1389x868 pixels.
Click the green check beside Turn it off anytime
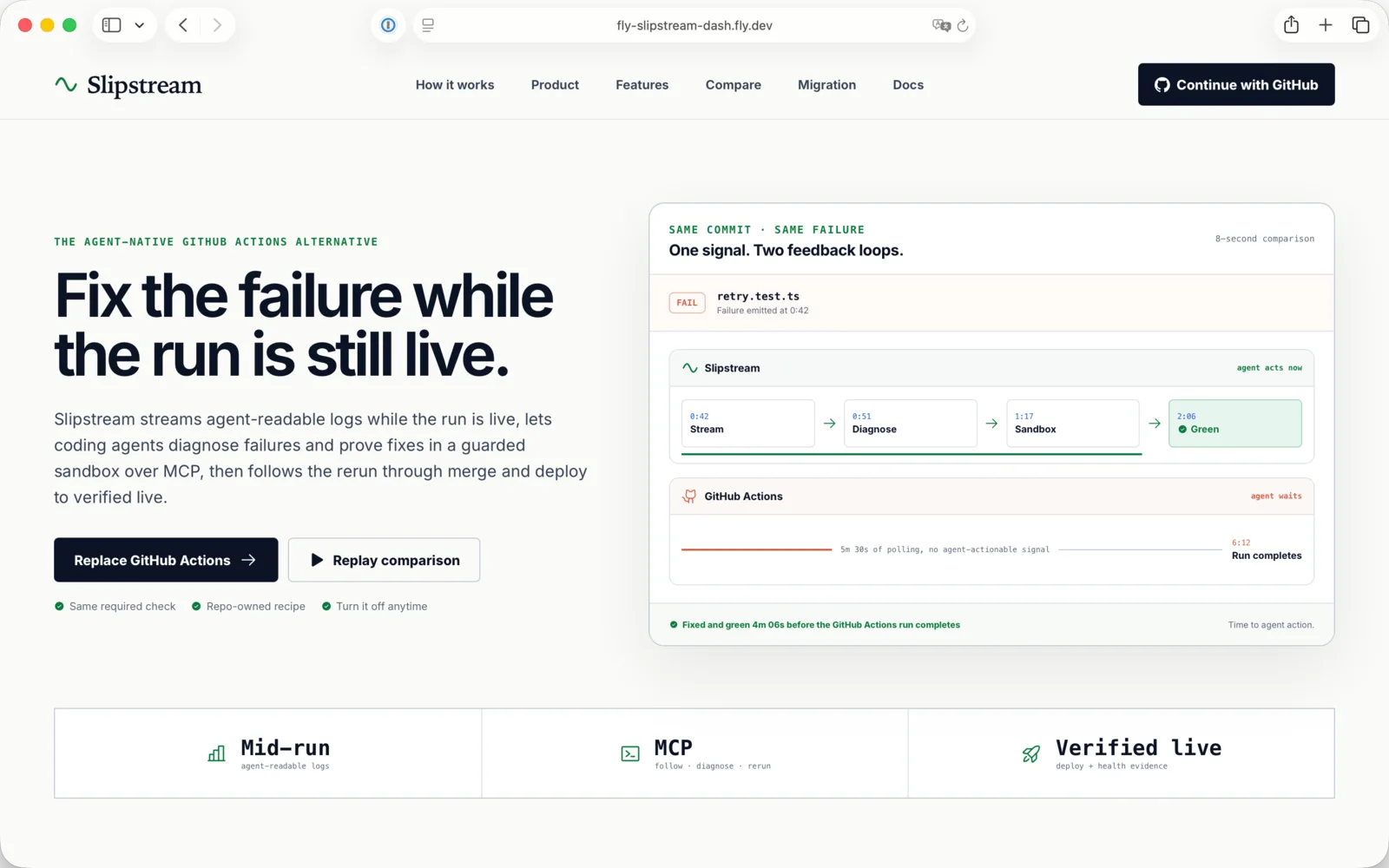pos(326,606)
